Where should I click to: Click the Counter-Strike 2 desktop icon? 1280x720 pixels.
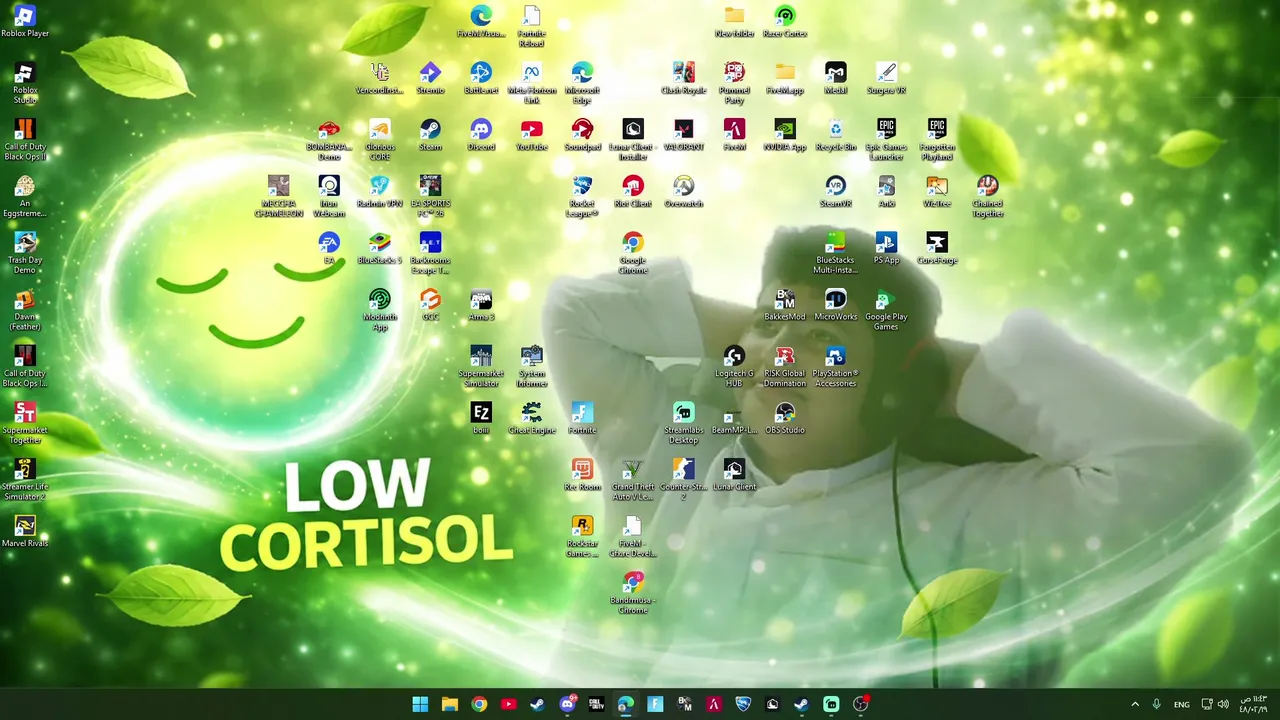click(684, 480)
